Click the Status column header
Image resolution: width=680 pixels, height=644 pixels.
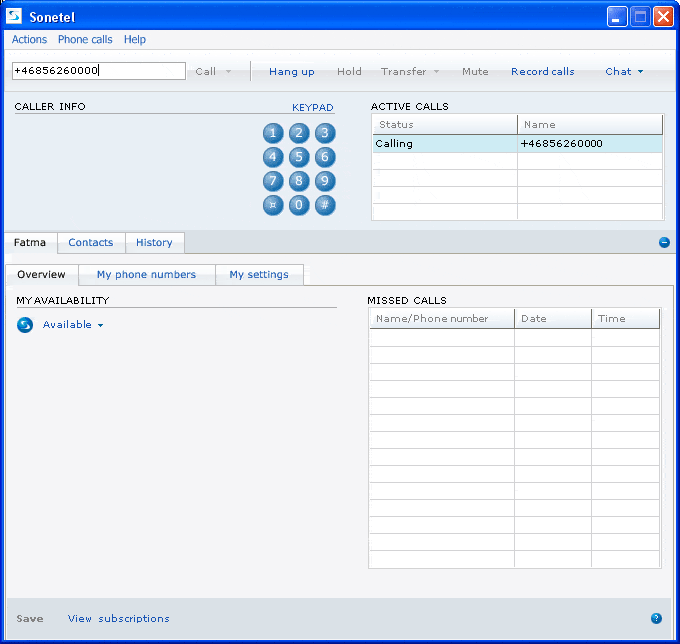coord(445,125)
